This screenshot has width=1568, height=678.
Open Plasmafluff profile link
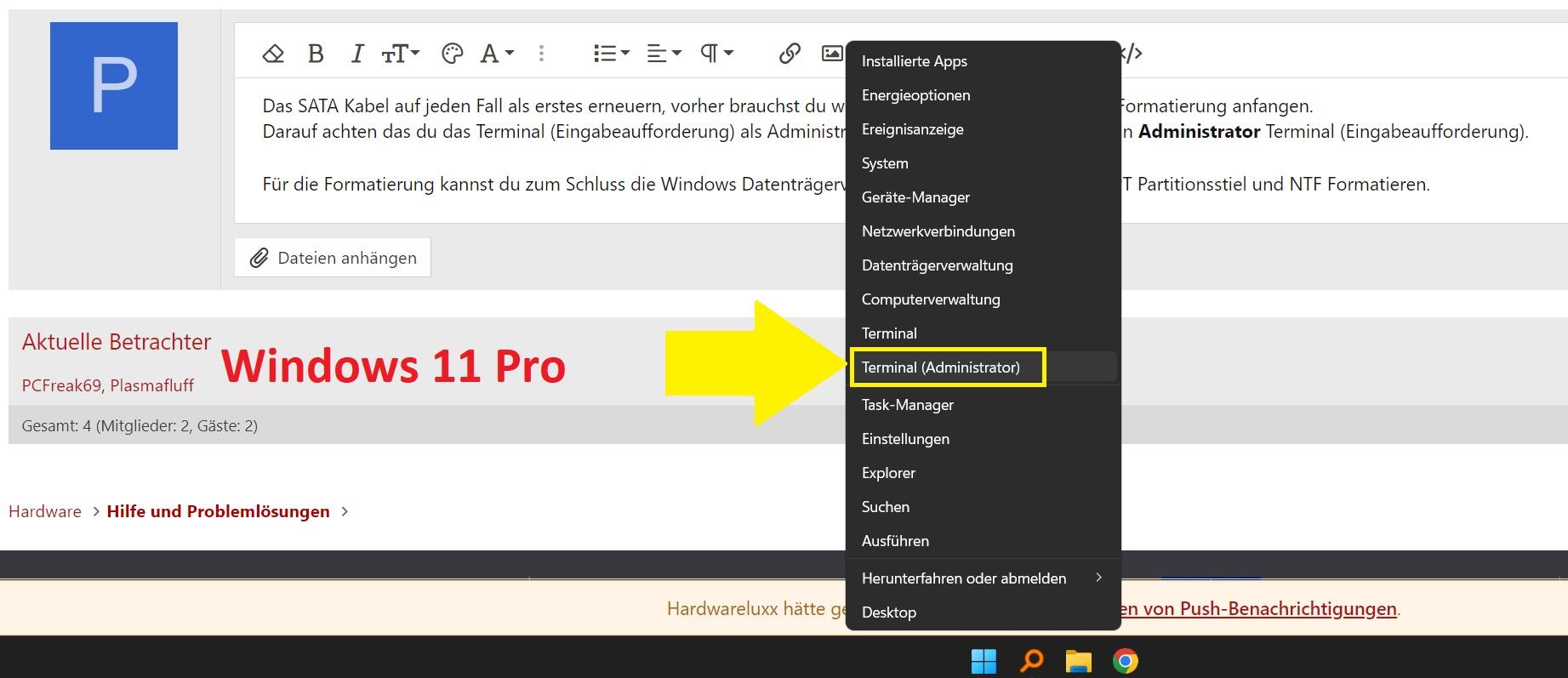coord(152,385)
